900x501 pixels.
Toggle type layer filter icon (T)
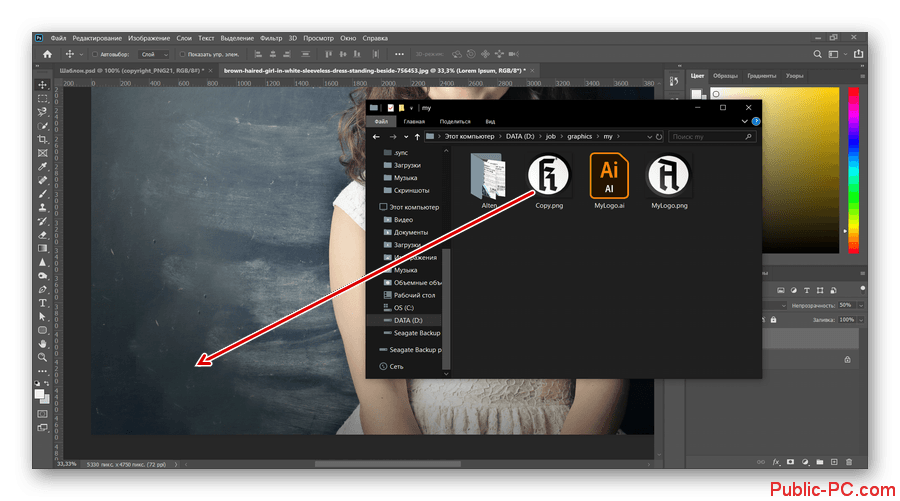pyautogui.click(x=807, y=290)
